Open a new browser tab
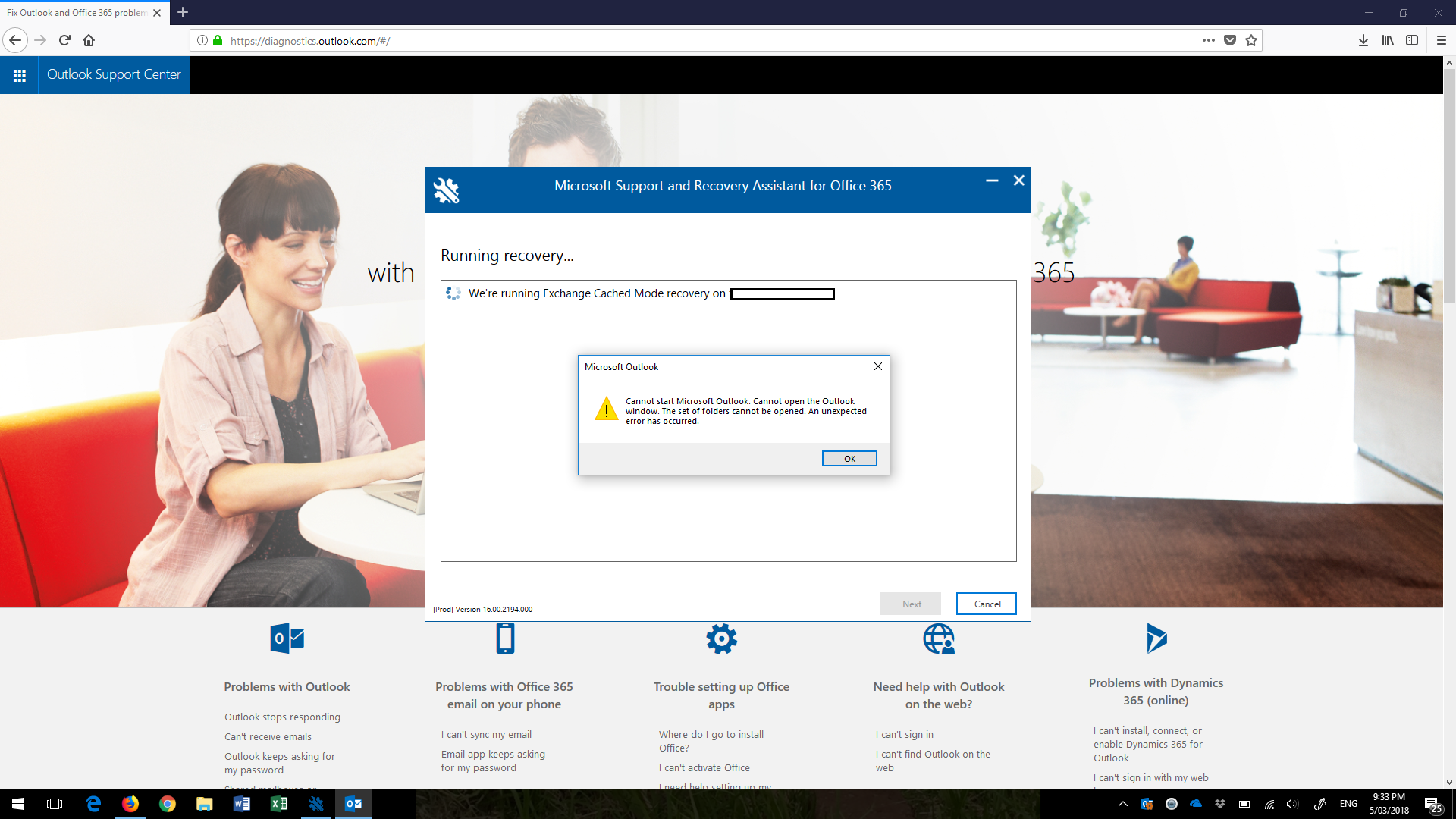The image size is (1456, 819). pyautogui.click(x=183, y=13)
